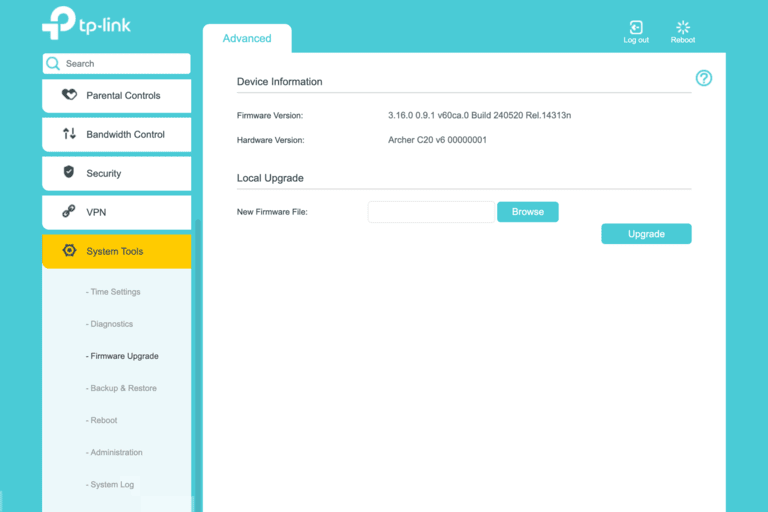Viewport: 768px width, 512px height.
Task: Click the search magnifier icon
Action: click(x=54, y=64)
